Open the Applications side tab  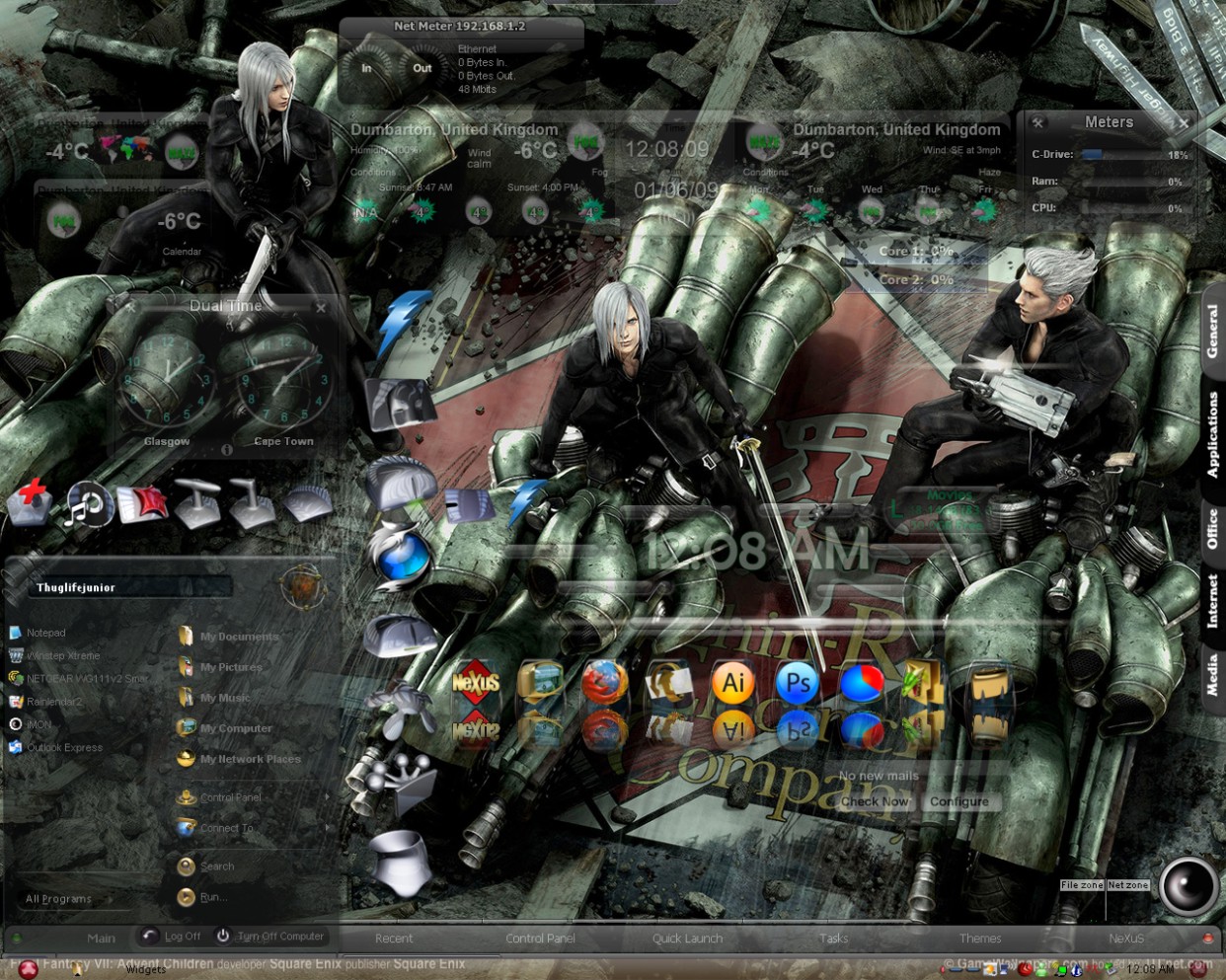[1213, 434]
